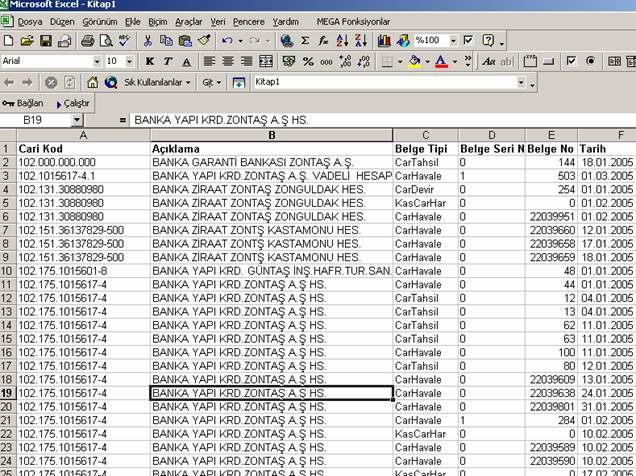636x476 pixels.
Task: Select row 19 header
Action: pyautogui.click(x=8, y=393)
